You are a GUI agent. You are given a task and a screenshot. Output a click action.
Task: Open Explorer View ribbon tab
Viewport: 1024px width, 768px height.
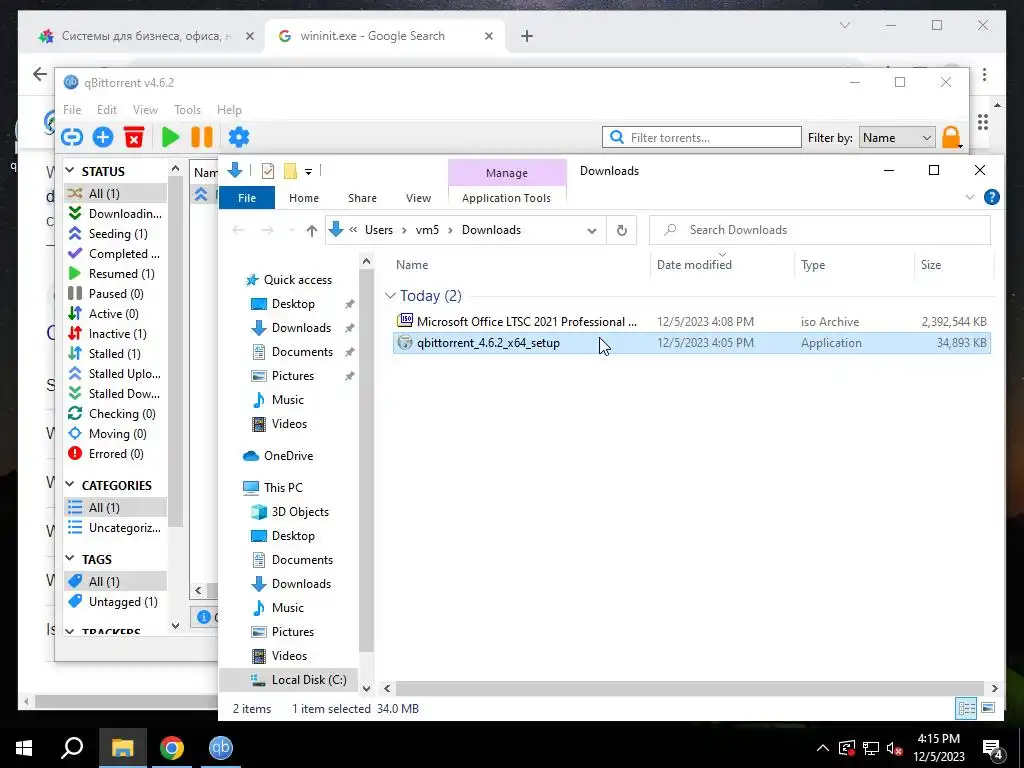tap(418, 198)
